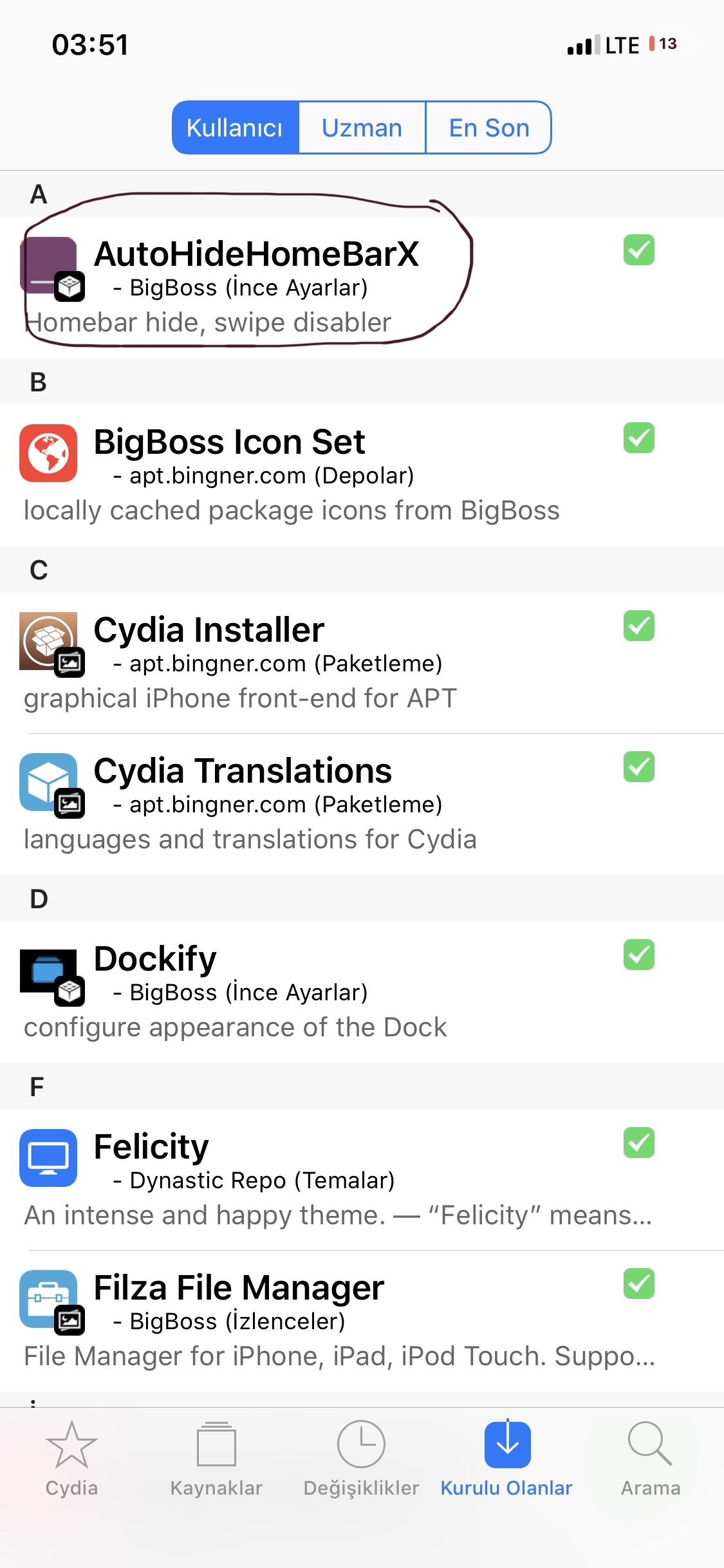The height and width of the screenshot is (1568, 724).
Task: Tap the BigBoss Icon Set globe icon
Action: tap(48, 453)
